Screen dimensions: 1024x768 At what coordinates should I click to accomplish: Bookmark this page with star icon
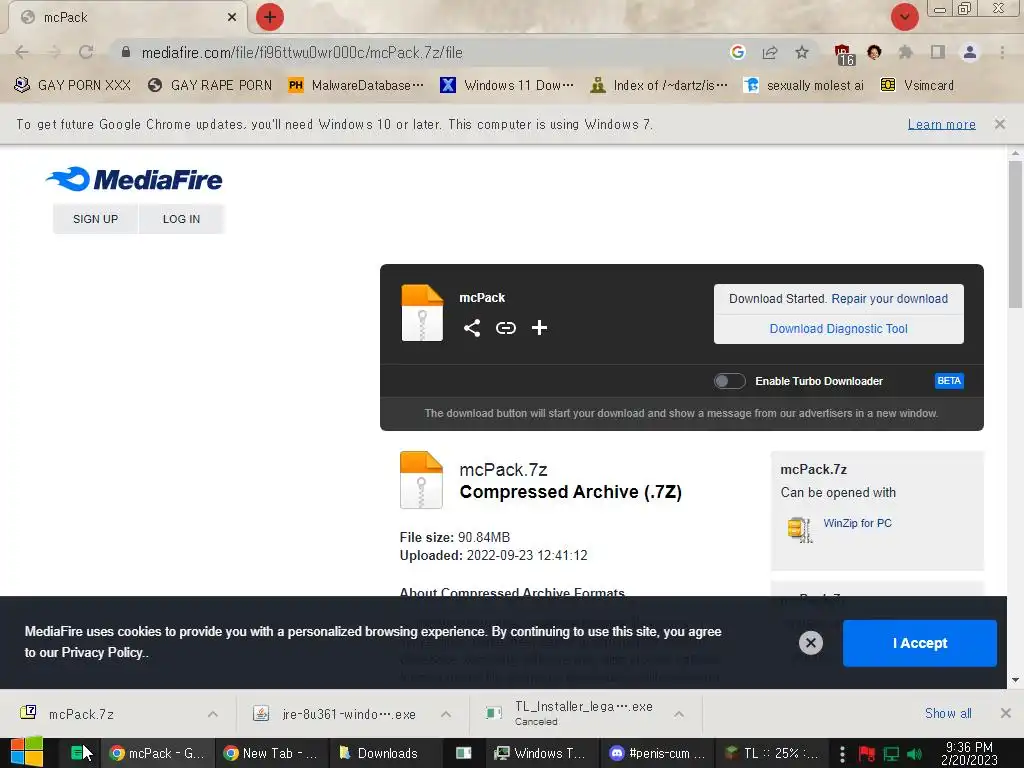click(x=802, y=52)
